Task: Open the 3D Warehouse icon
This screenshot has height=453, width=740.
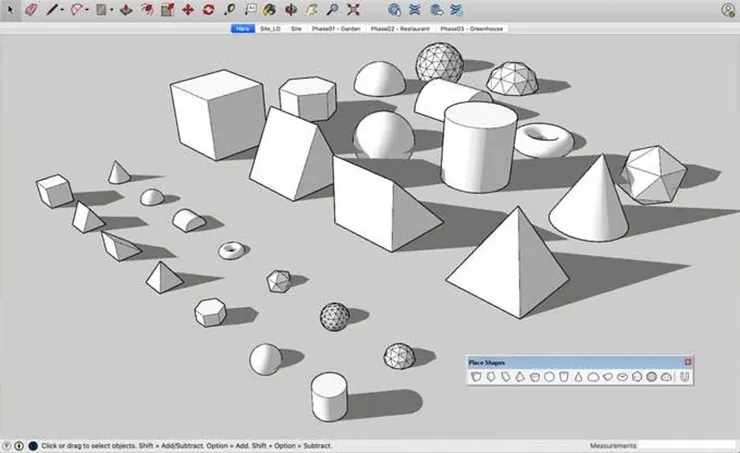Action: [394, 9]
